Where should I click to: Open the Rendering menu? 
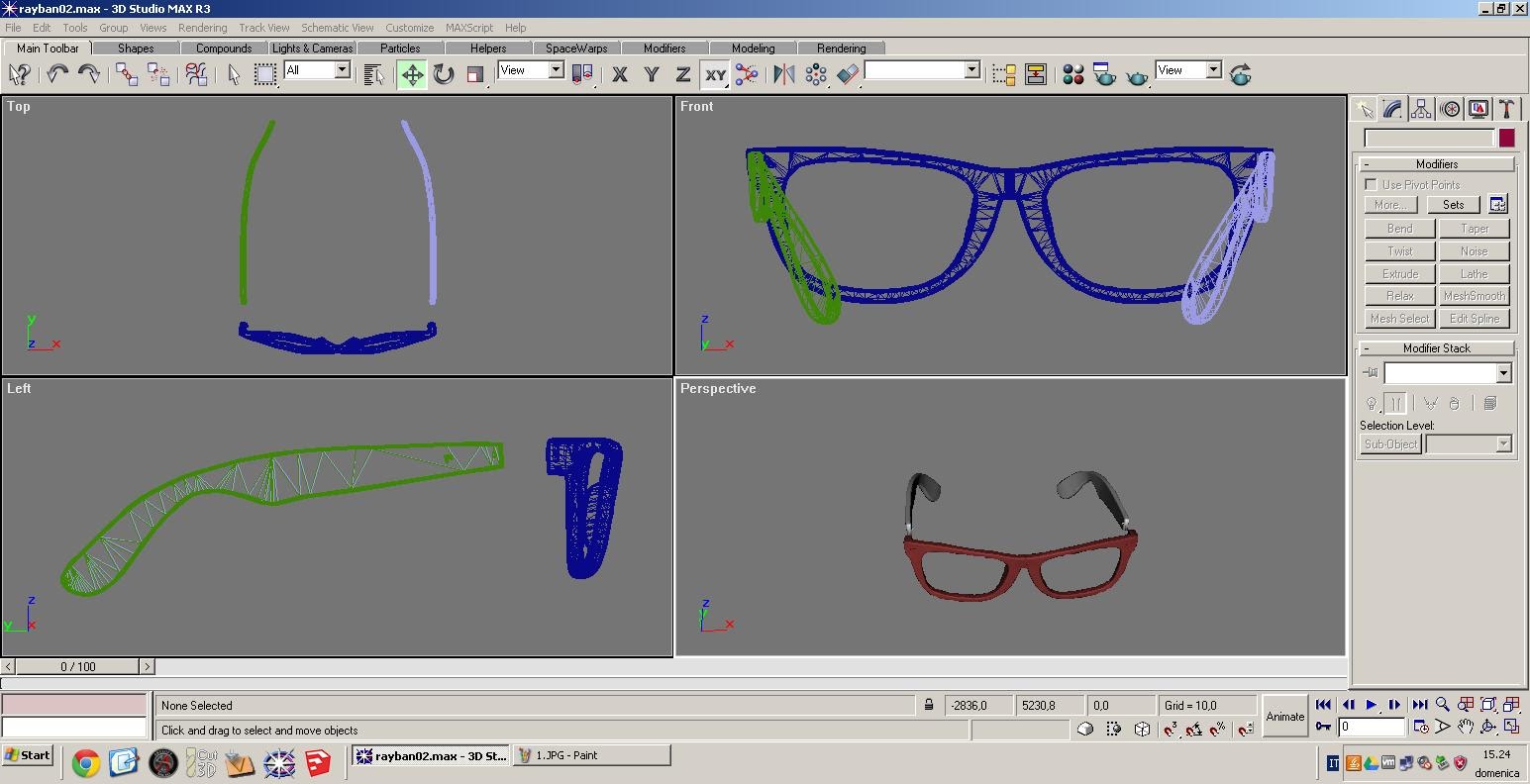202,28
